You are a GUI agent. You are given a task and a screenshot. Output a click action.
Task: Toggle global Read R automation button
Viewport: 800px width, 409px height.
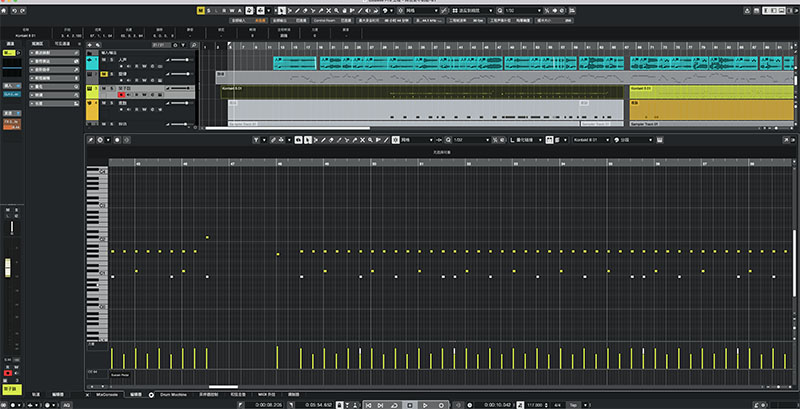224,10
